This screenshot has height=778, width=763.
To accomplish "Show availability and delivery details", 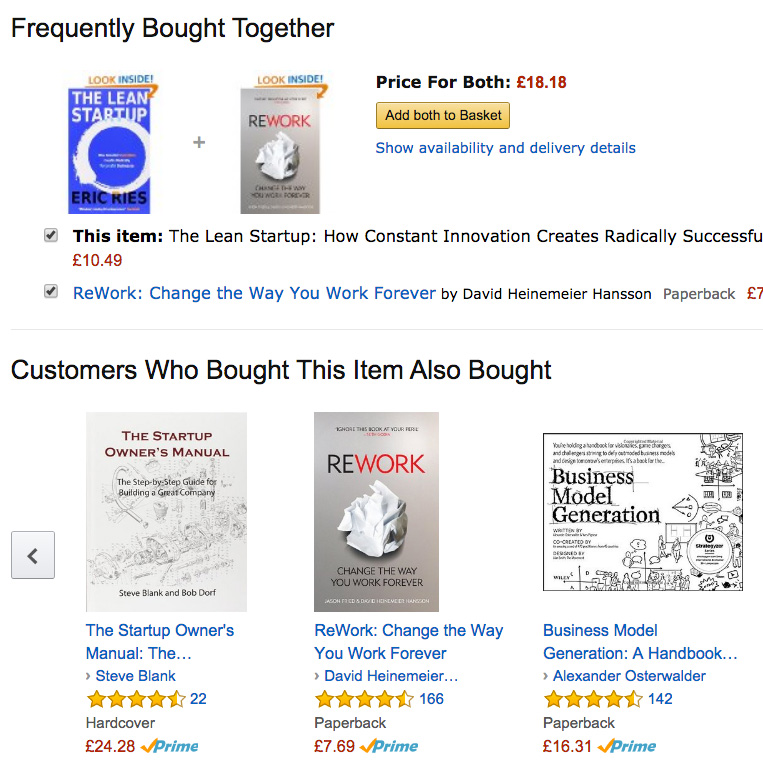I will 505,148.
